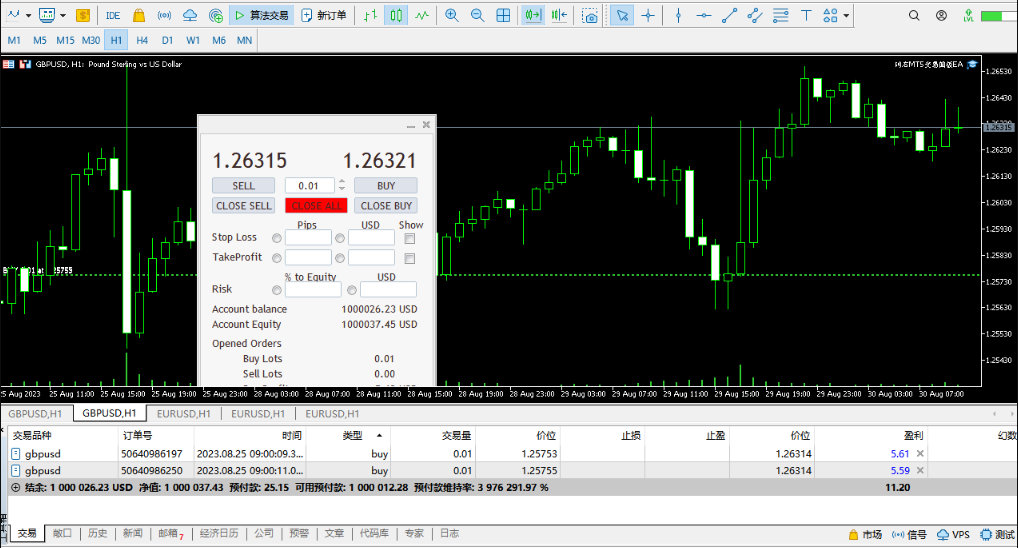Switch chart to candlestick style

click(x=396, y=15)
